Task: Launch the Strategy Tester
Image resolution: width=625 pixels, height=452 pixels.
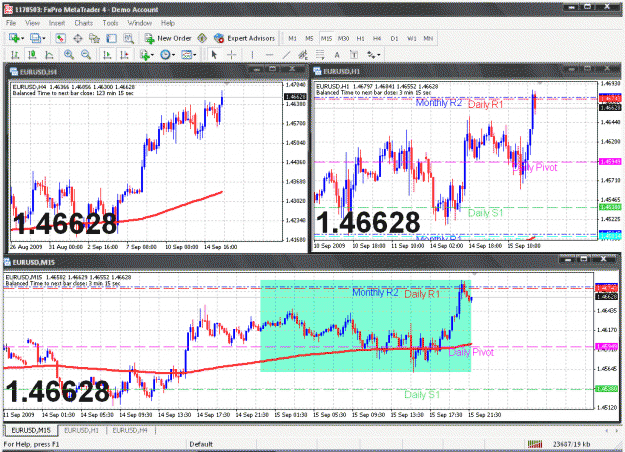Action: [x=128, y=38]
